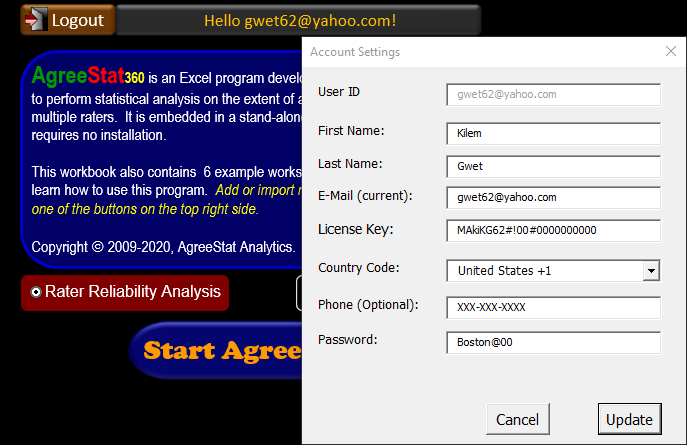Click the Start AgreeStat button

tap(217, 350)
